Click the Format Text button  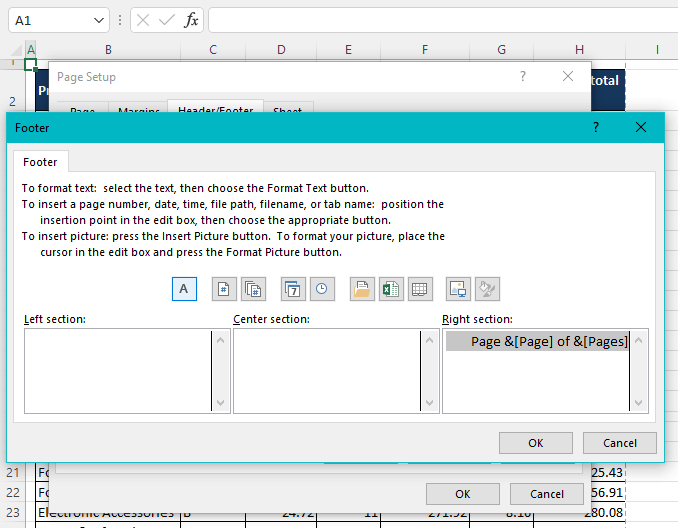[185, 289]
